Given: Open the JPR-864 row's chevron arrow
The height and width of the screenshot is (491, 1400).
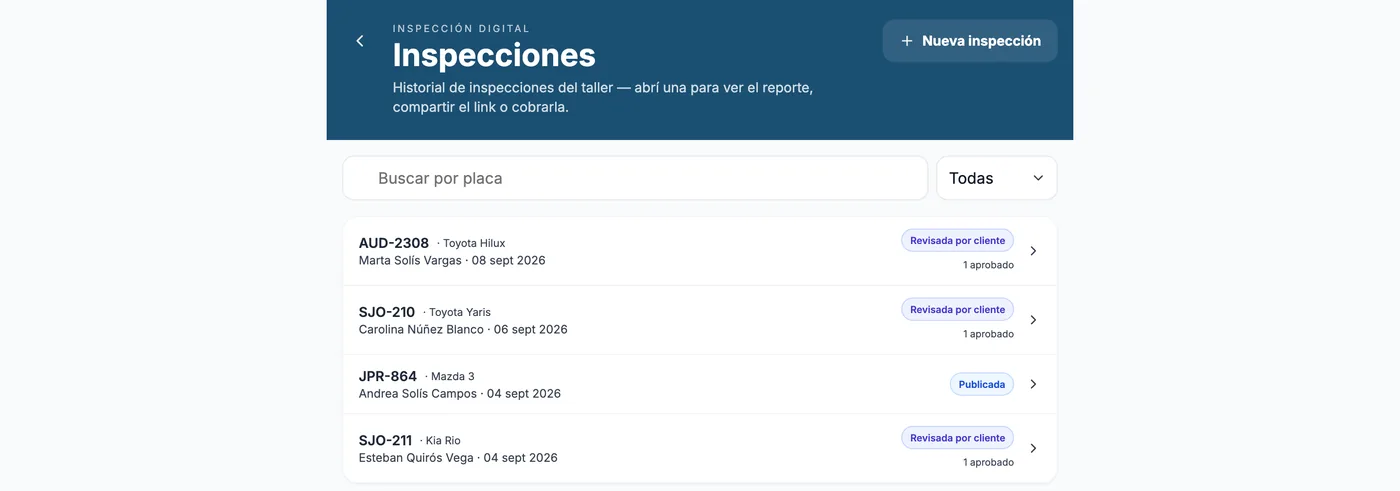Looking at the screenshot, I should click(x=1034, y=384).
